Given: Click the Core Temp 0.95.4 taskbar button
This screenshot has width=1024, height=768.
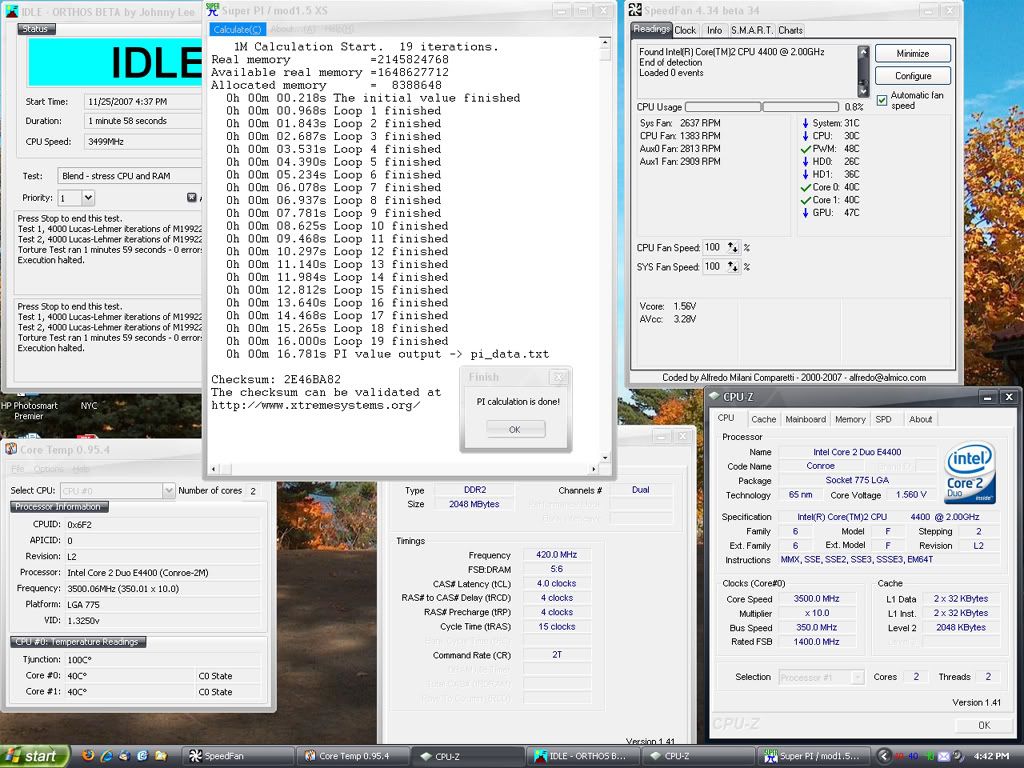Looking at the screenshot, I should pos(353,756).
